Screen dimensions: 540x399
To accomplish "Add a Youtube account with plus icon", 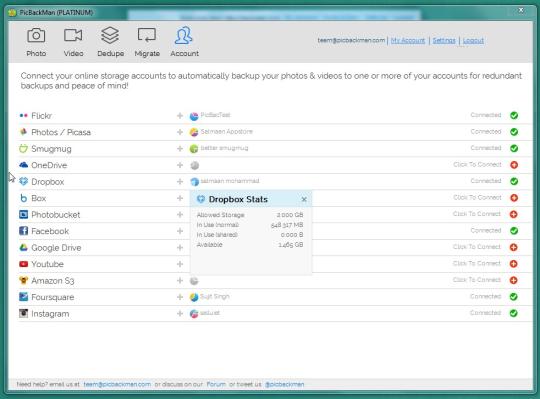I will point(180,264).
